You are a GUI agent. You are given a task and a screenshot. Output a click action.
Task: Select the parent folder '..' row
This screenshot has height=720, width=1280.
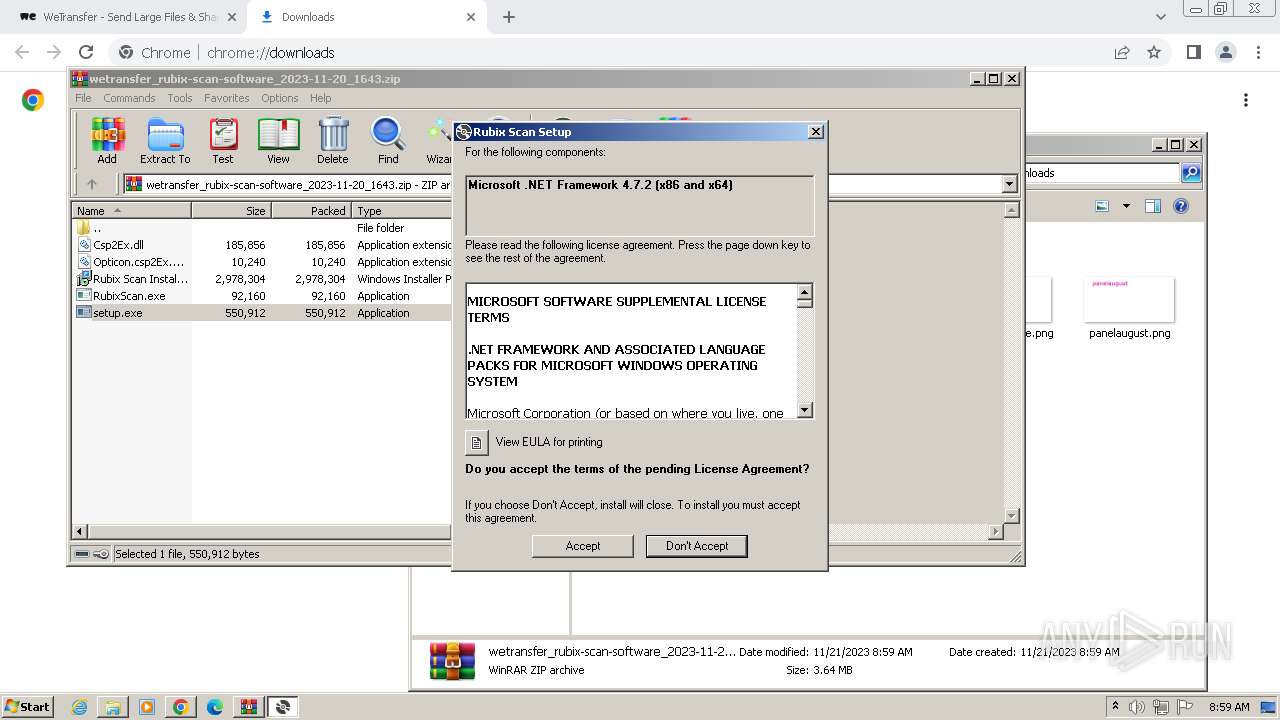[x=263, y=228]
